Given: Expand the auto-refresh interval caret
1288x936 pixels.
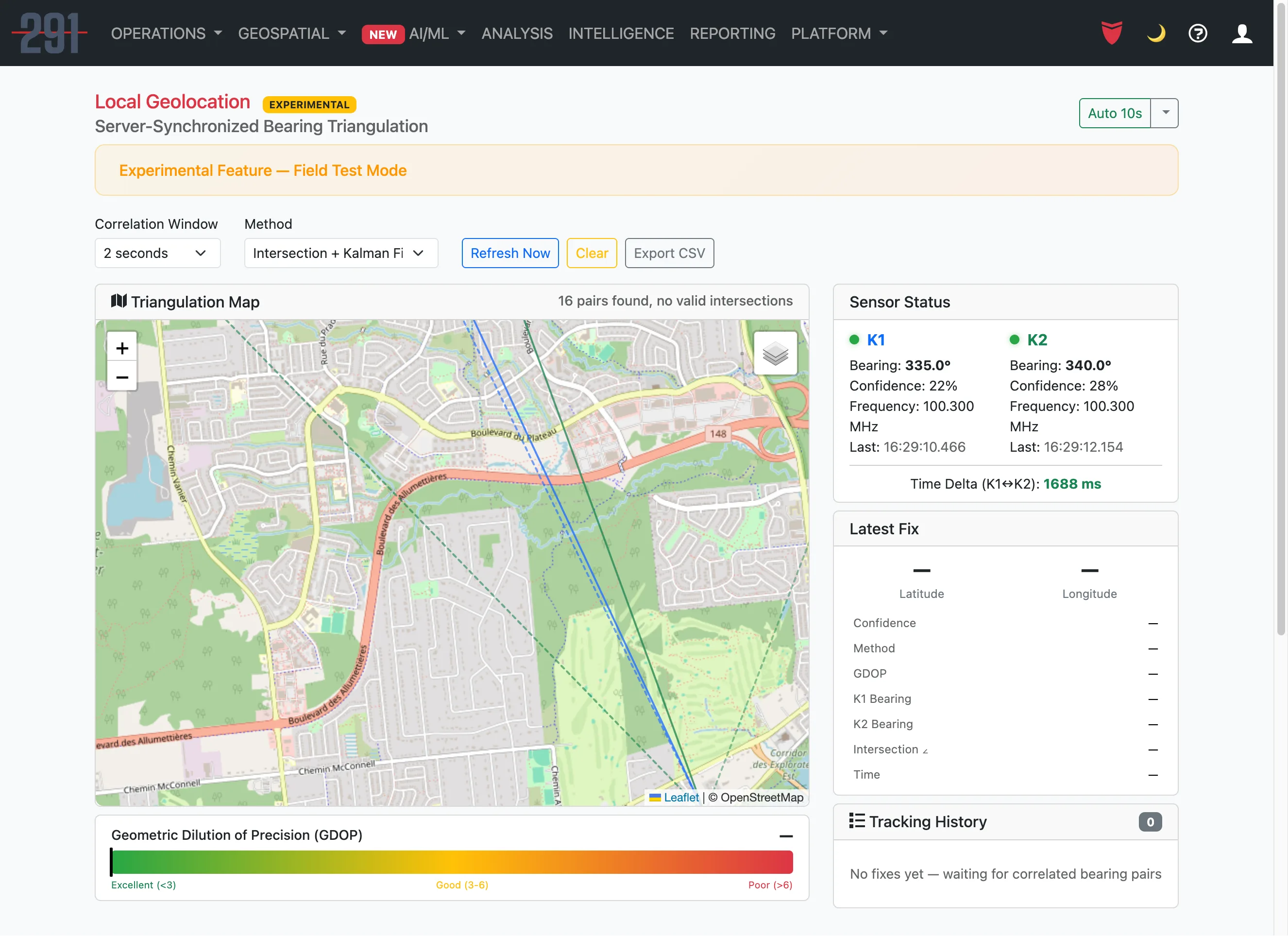Looking at the screenshot, I should (1165, 113).
